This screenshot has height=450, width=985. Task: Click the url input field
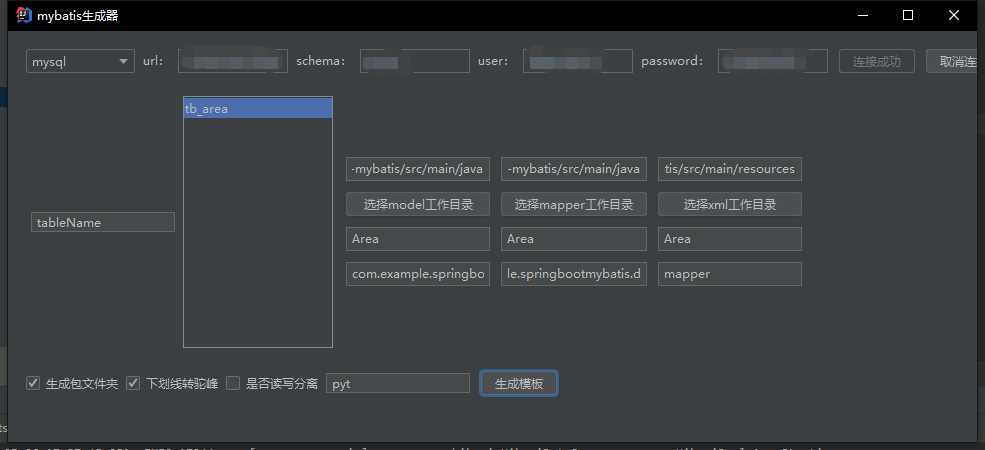(233, 62)
